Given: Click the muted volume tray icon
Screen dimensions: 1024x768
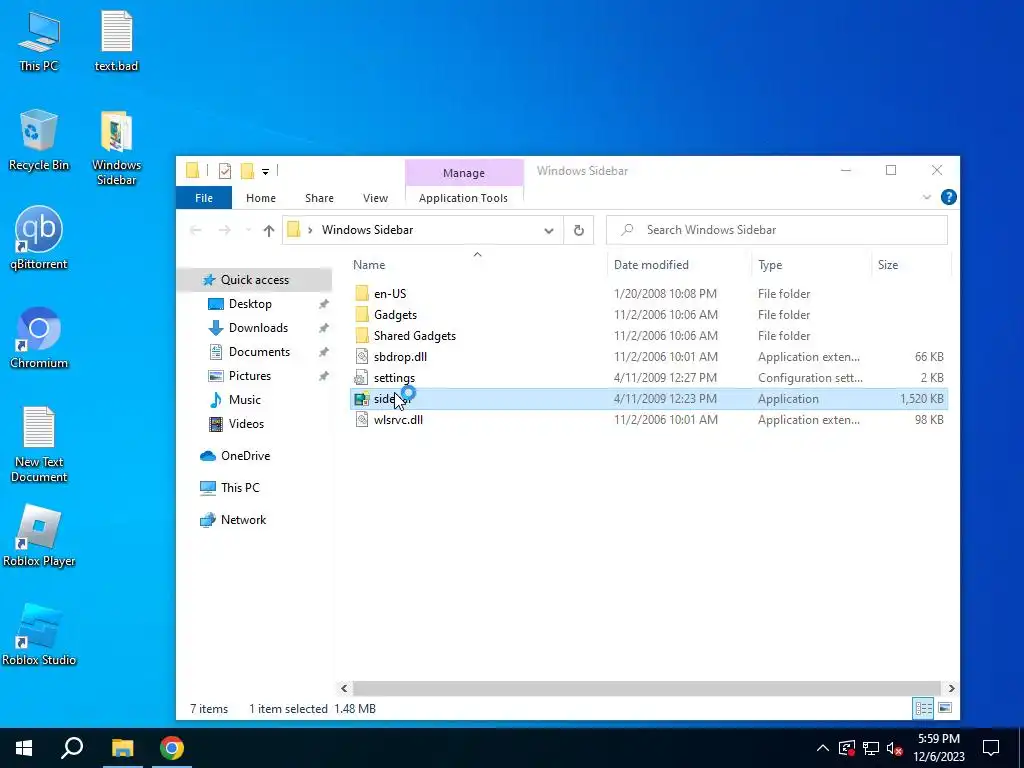Looking at the screenshot, I should click(x=894, y=748).
